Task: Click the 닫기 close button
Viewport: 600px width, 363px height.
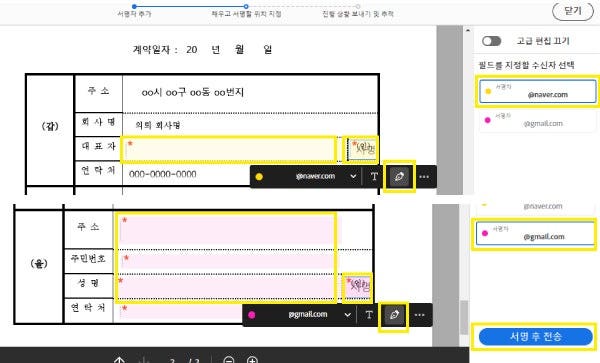Action: tap(573, 11)
